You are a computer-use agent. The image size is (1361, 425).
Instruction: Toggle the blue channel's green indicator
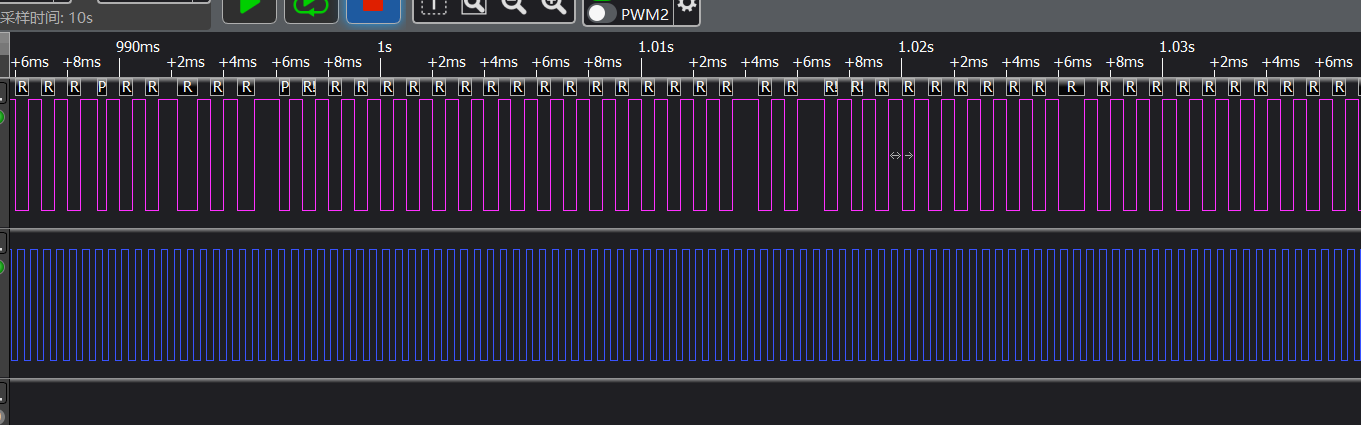click(x=1, y=267)
